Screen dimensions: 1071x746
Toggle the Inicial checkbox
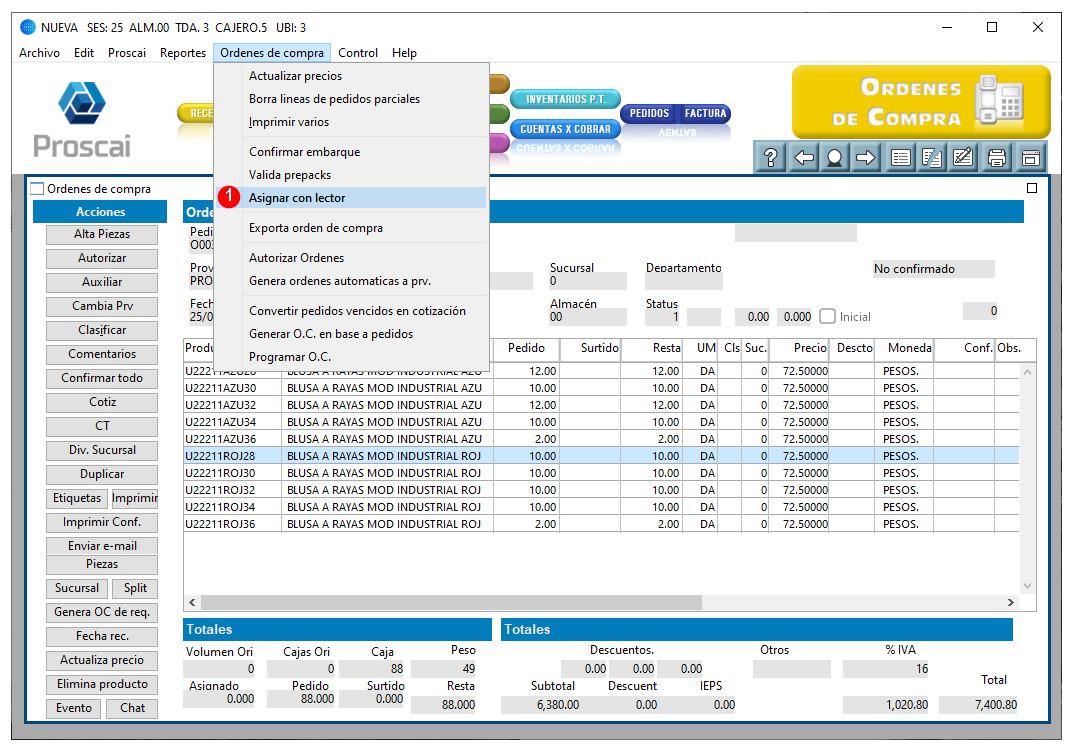point(828,316)
